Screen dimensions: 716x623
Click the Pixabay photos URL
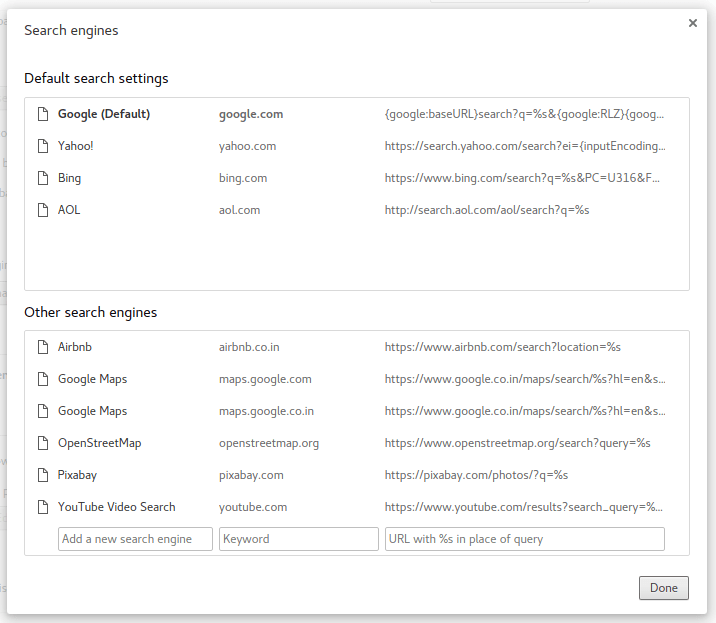pyautogui.click(x=476, y=475)
